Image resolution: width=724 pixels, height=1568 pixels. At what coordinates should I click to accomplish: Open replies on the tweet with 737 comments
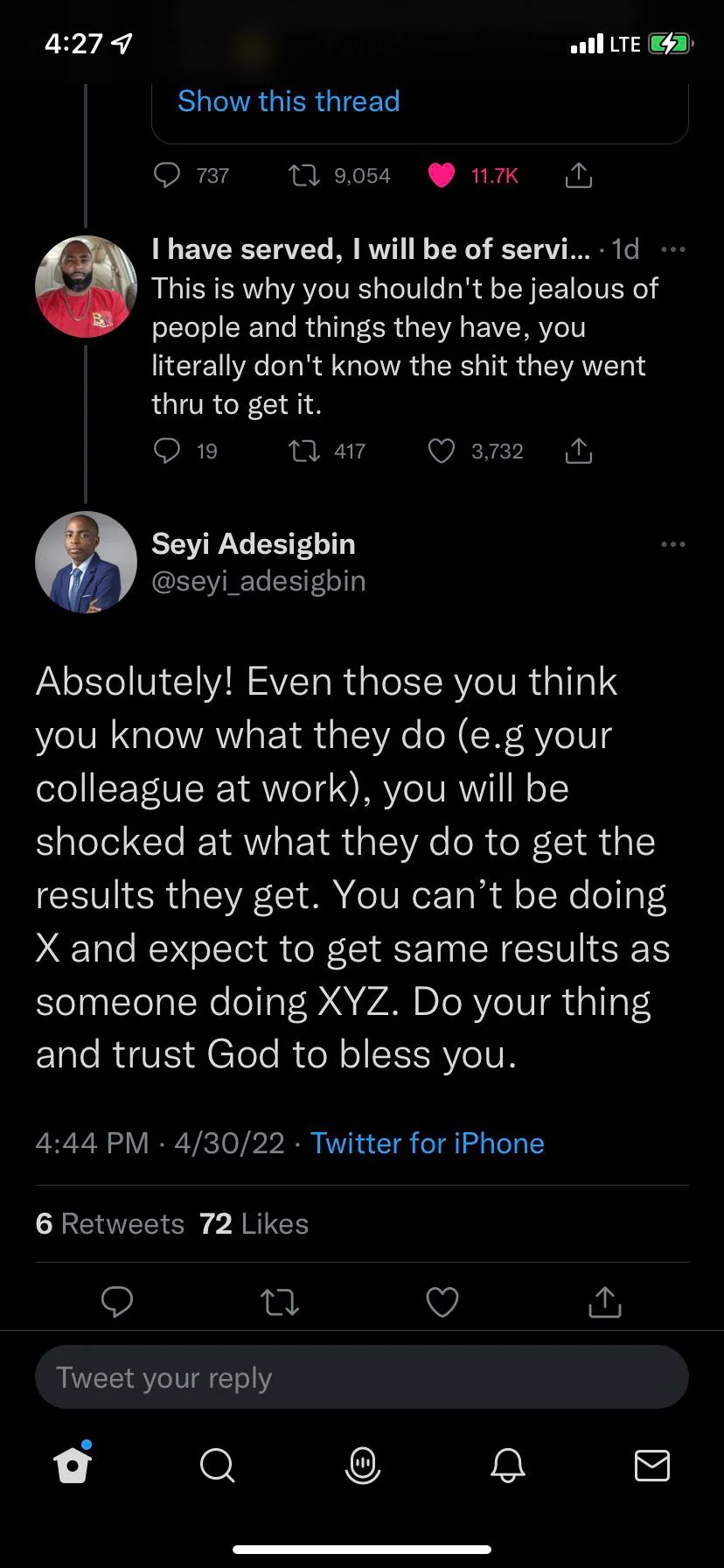point(167,176)
